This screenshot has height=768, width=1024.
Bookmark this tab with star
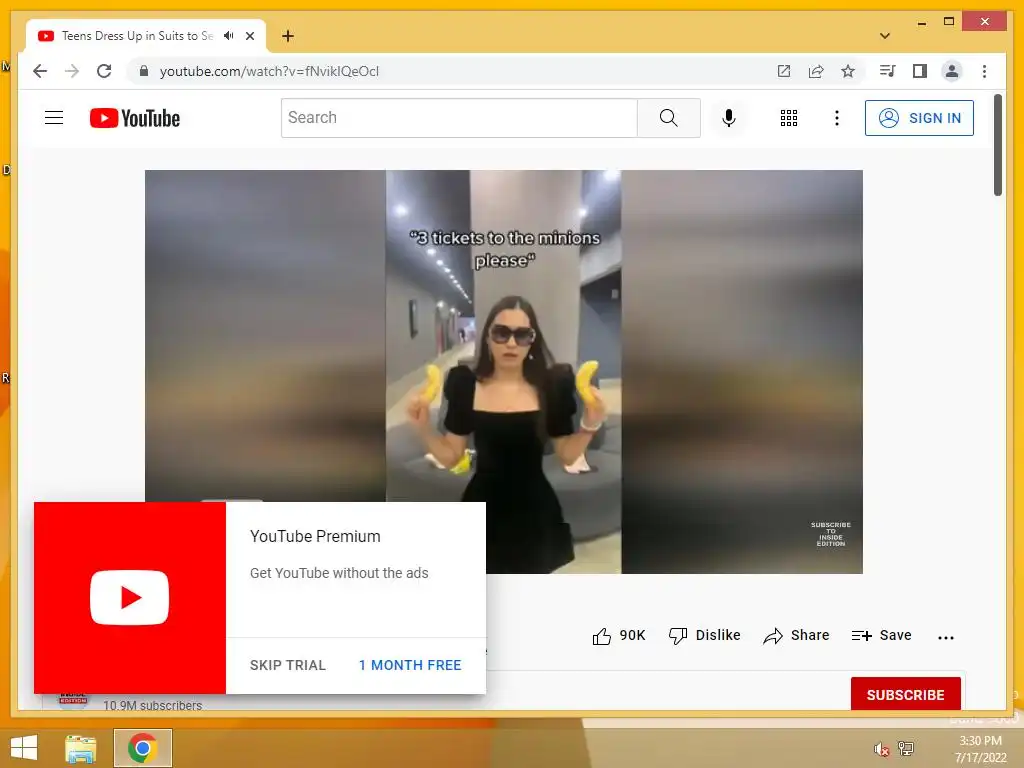pos(848,71)
